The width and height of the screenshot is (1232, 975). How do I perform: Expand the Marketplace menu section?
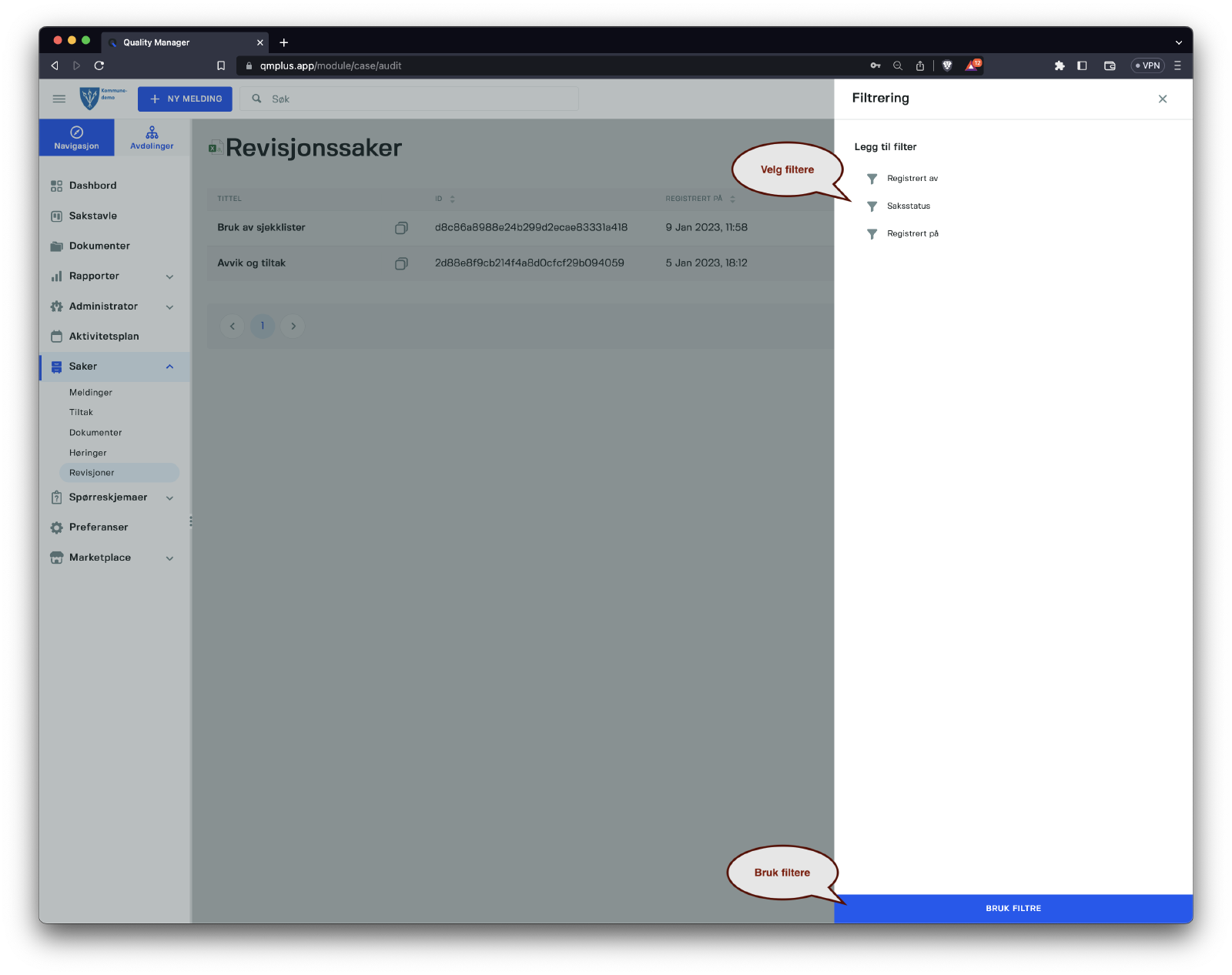(169, 558)
